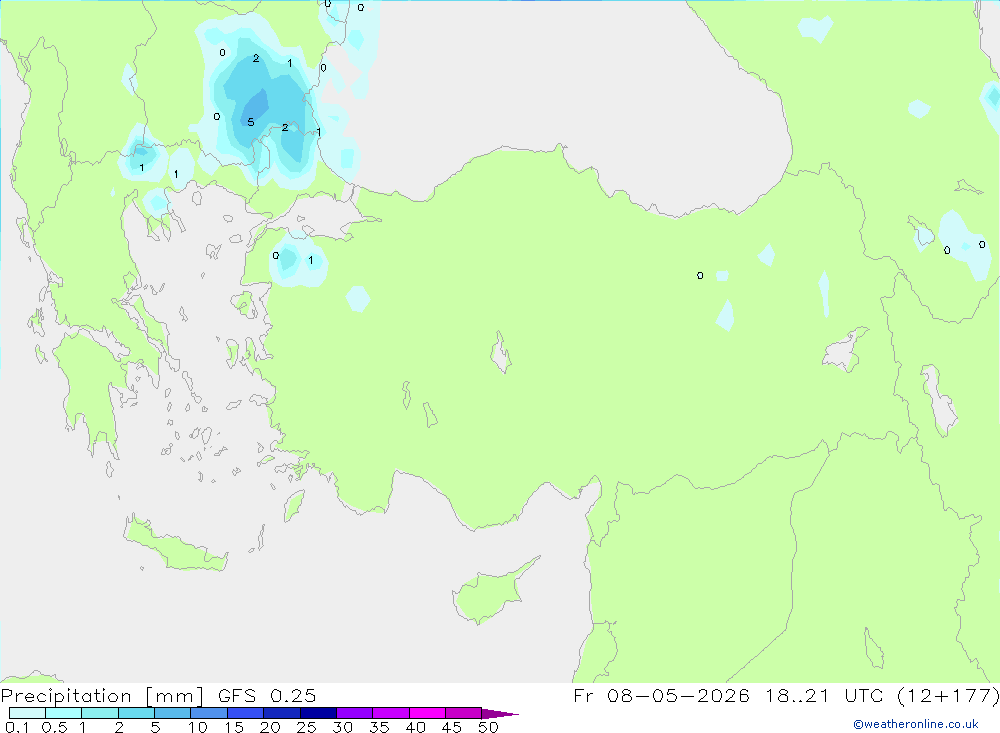Viewport: 1000px width, 733px height.
Task: Choose the 30–35 mm purple legend swatch
Action: coord(355,713)
